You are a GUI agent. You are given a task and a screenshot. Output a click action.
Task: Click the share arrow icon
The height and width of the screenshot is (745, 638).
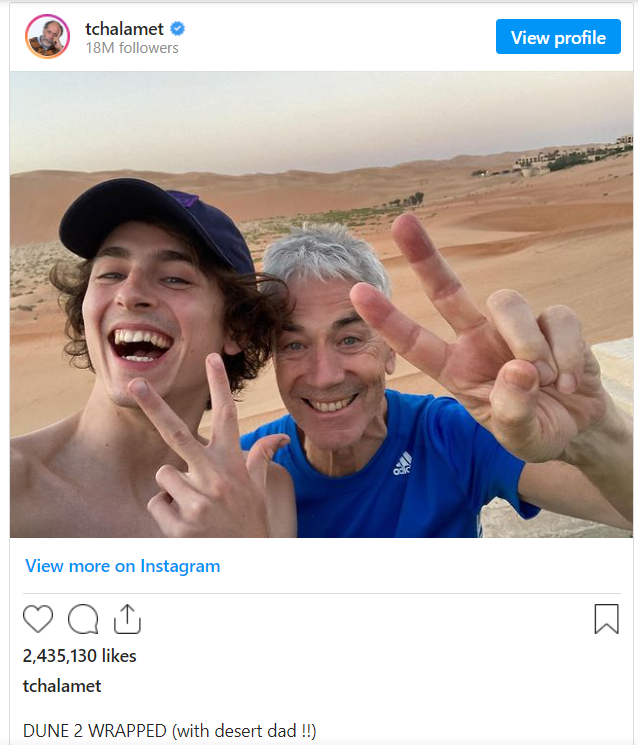127,619
